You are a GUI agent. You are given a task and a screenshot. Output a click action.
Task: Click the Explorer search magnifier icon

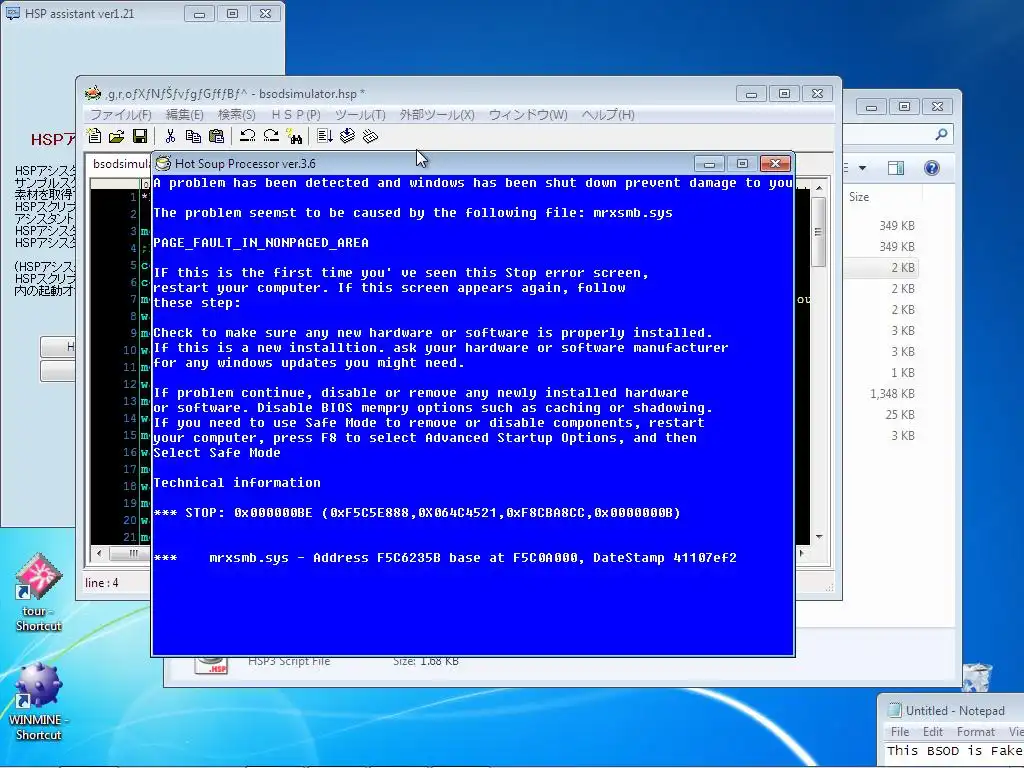point(941,135)
